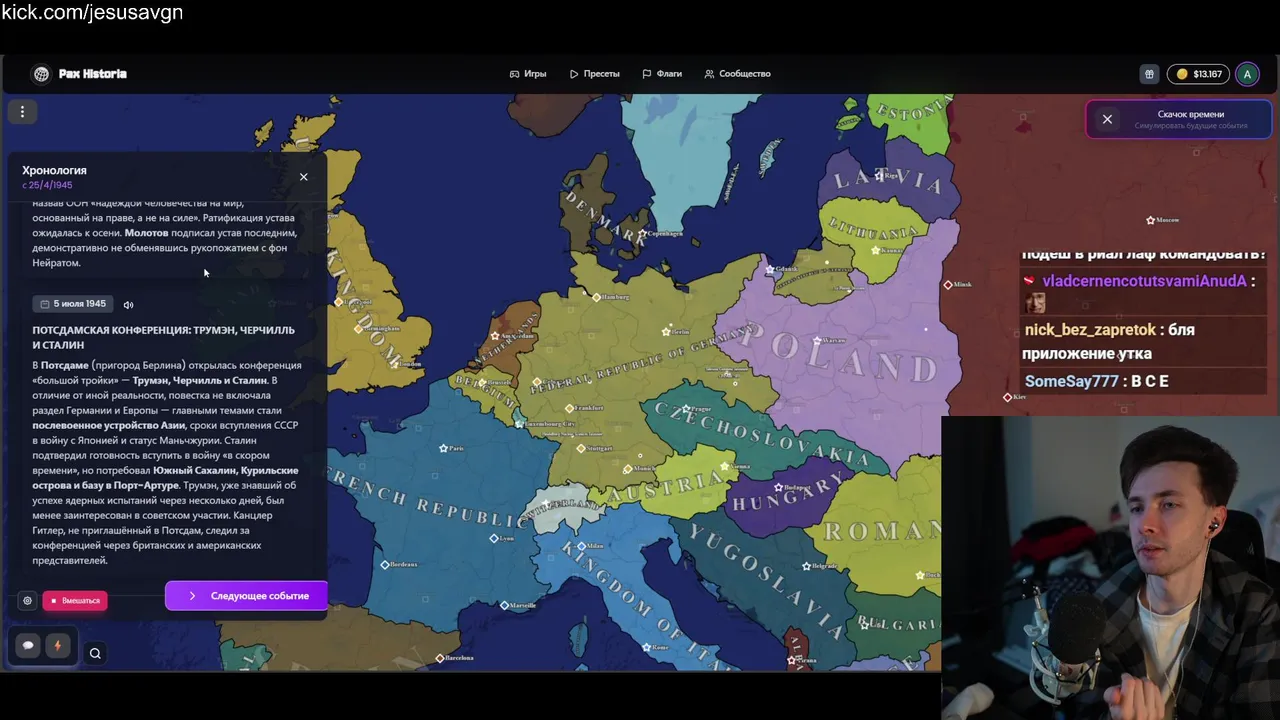Open the map search magnifier
Screen dimensions: 1280x720
pos(95,654)
